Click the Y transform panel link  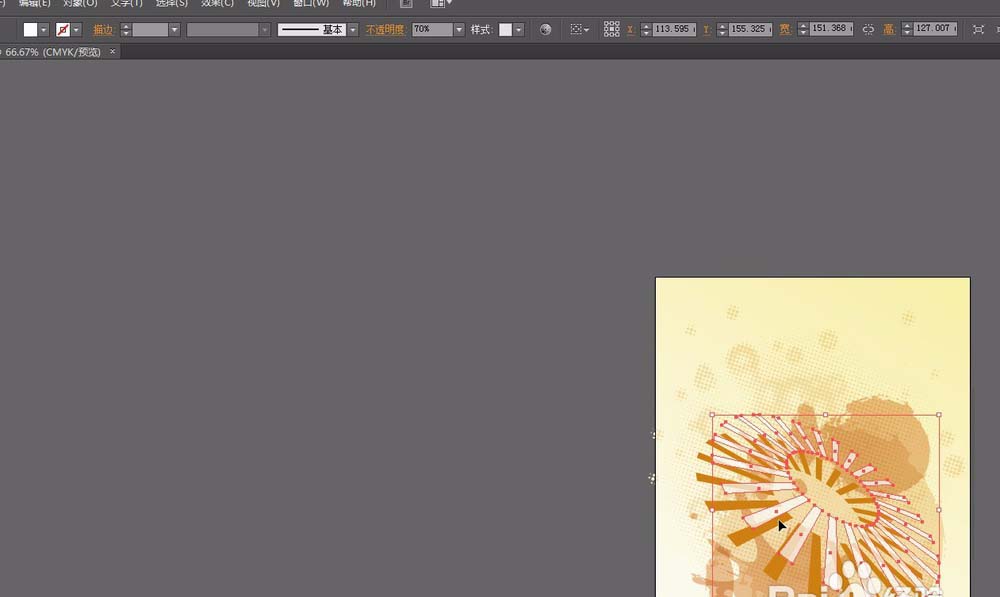707,29
